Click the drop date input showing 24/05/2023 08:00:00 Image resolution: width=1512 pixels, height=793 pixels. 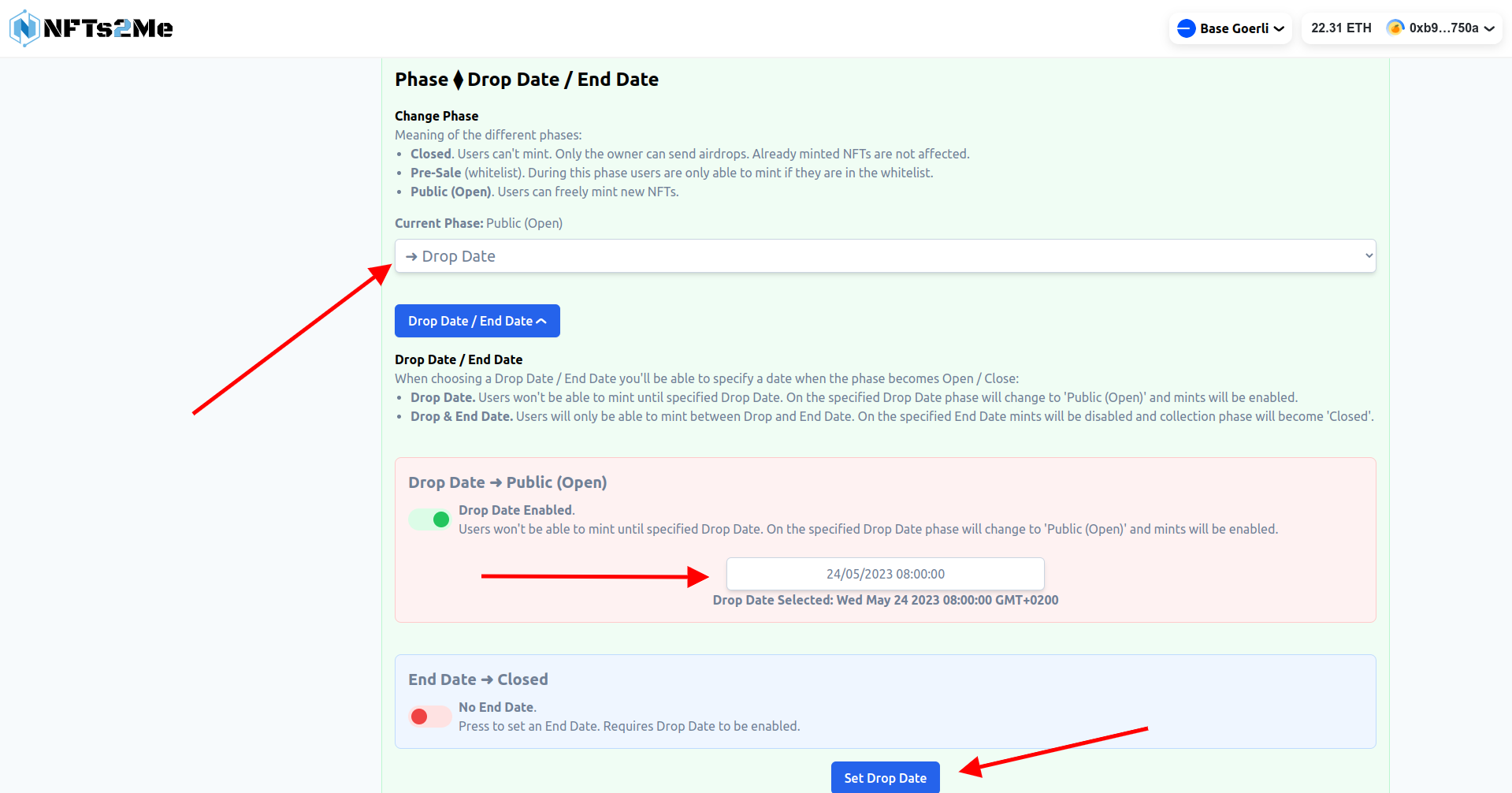pyautogui.click(x=885, y=574)
